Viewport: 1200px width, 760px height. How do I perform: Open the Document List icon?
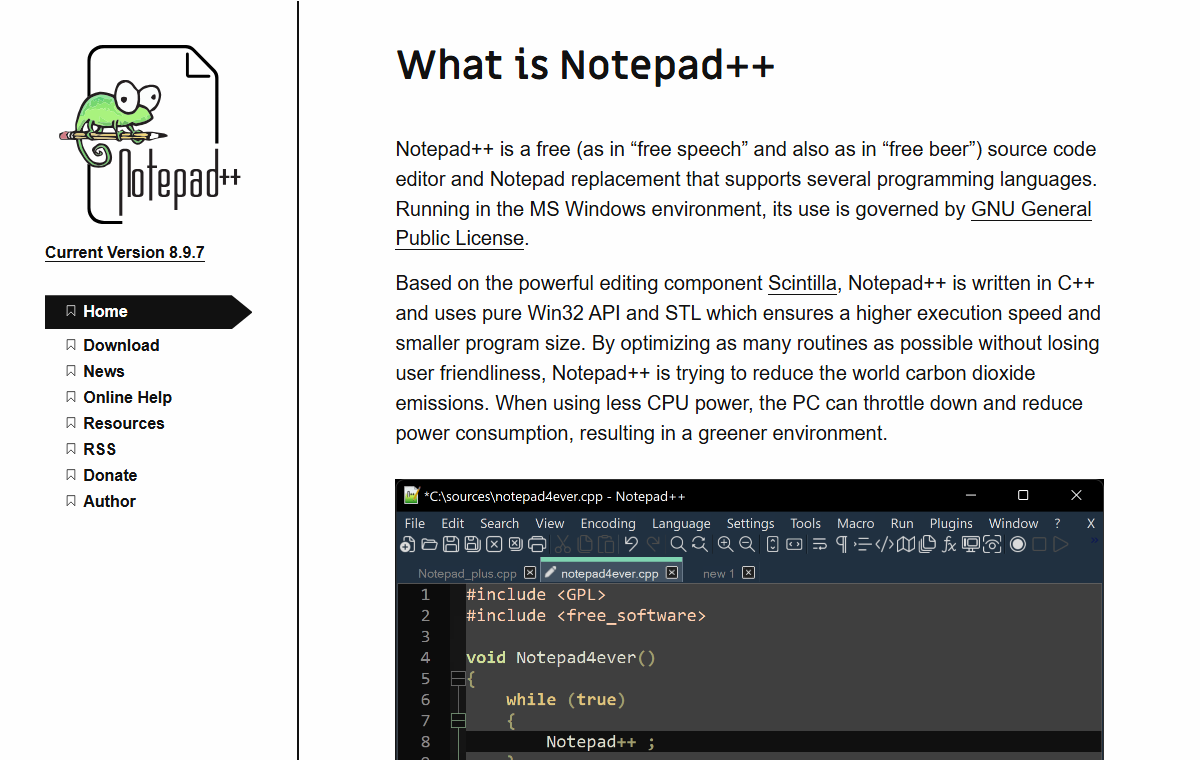click(927, 544)
